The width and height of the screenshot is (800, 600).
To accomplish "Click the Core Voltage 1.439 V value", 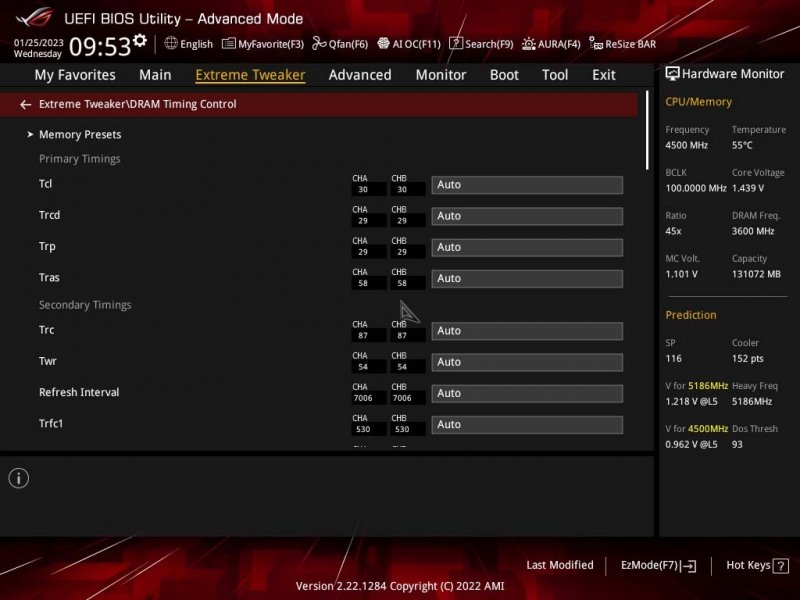I will 748,188.
